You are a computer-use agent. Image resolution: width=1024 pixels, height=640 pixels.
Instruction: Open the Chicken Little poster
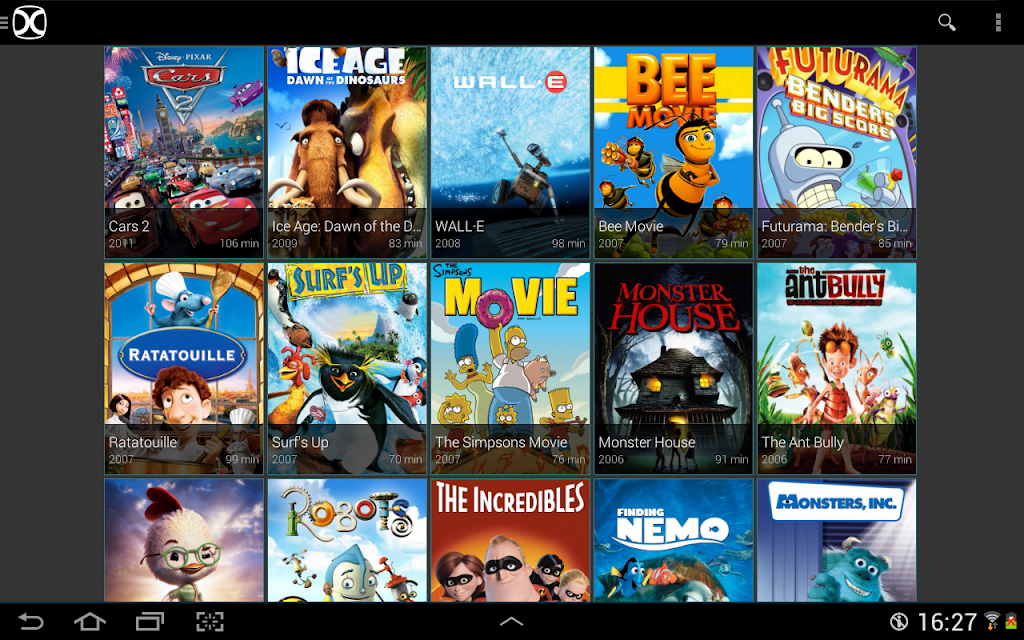point(184,540)
